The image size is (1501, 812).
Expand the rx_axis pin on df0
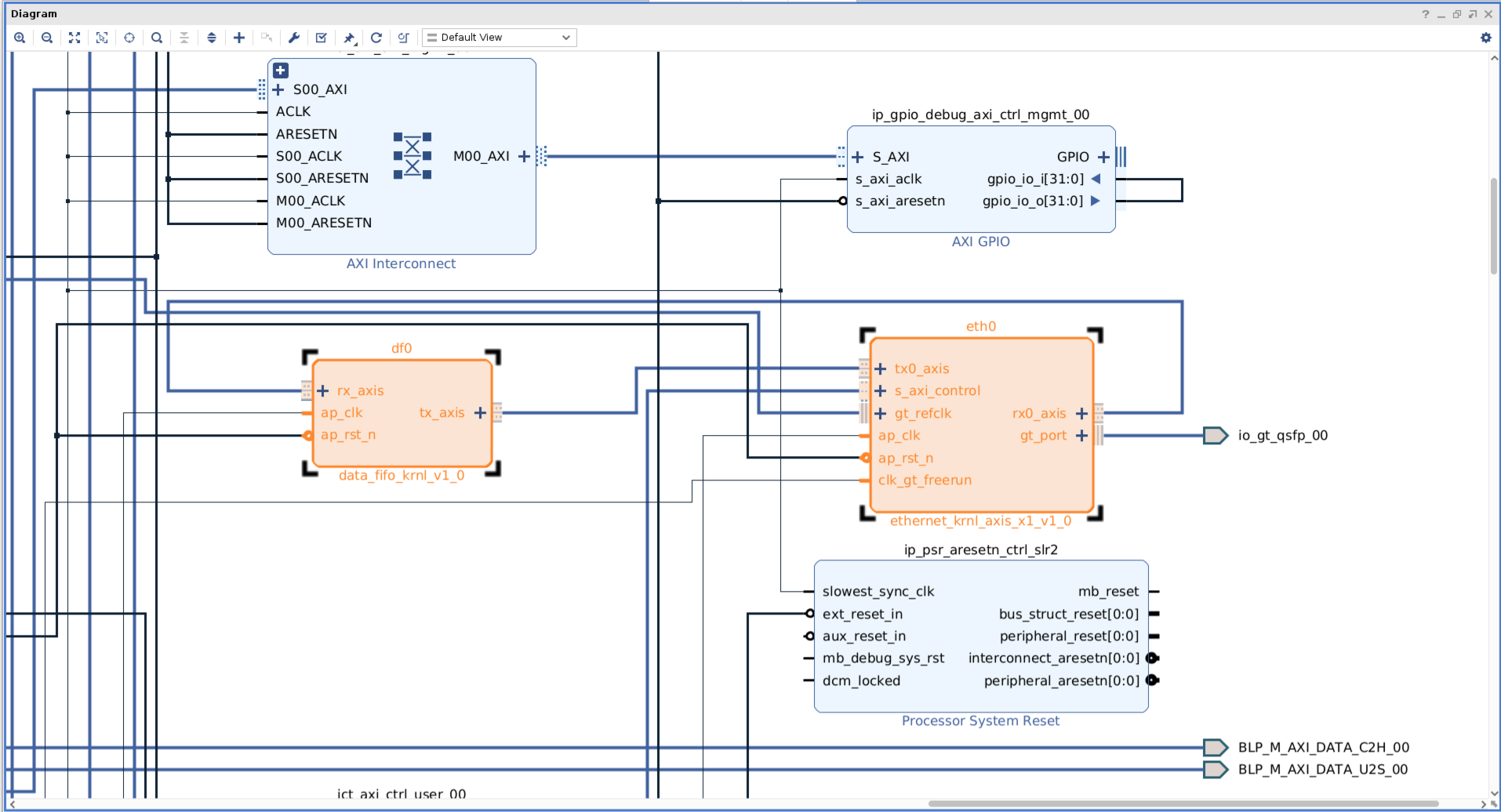pyautogui.click(x=322, y=390)
